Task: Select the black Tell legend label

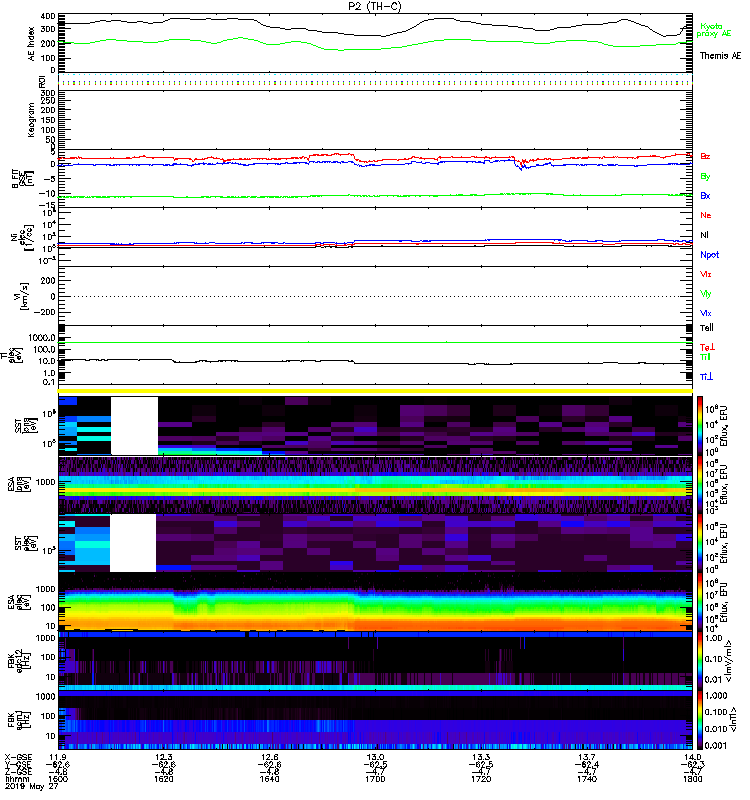Action: [707, 328]
